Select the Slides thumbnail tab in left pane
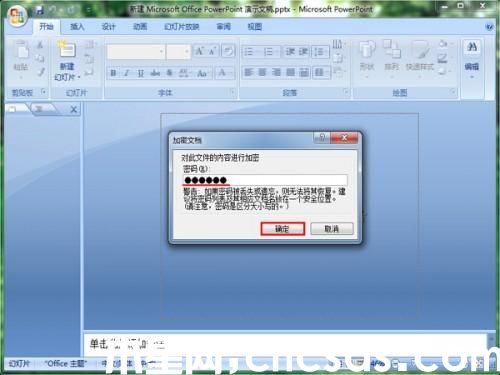500x375 pixels. (15, 109)
